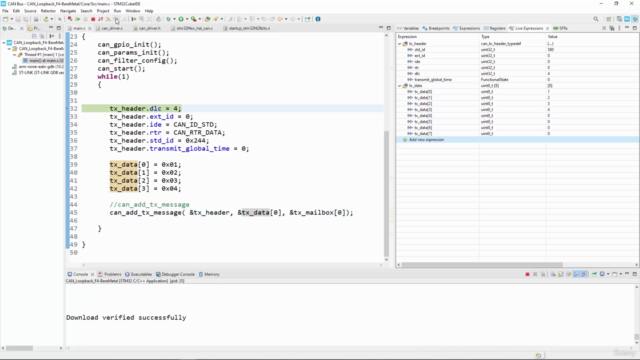Open the File menu
The image size is (640, 360).
tap(5, 11)
